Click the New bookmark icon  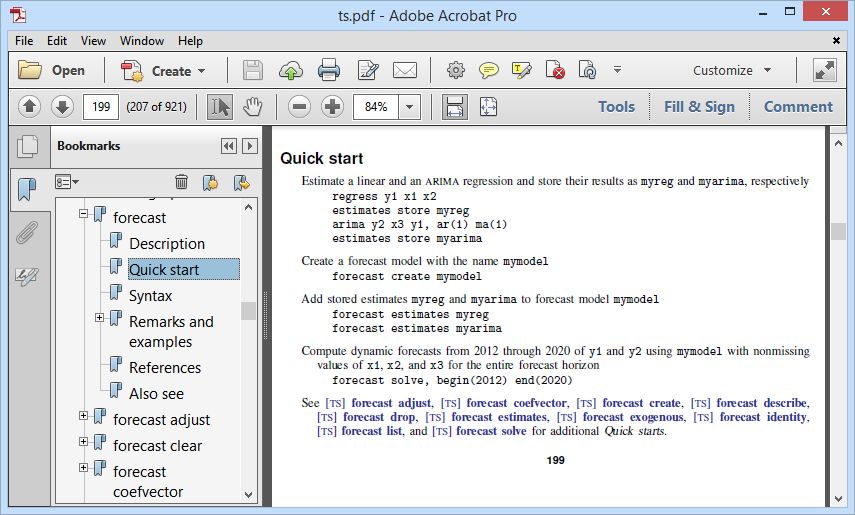[x=210, y=182]
